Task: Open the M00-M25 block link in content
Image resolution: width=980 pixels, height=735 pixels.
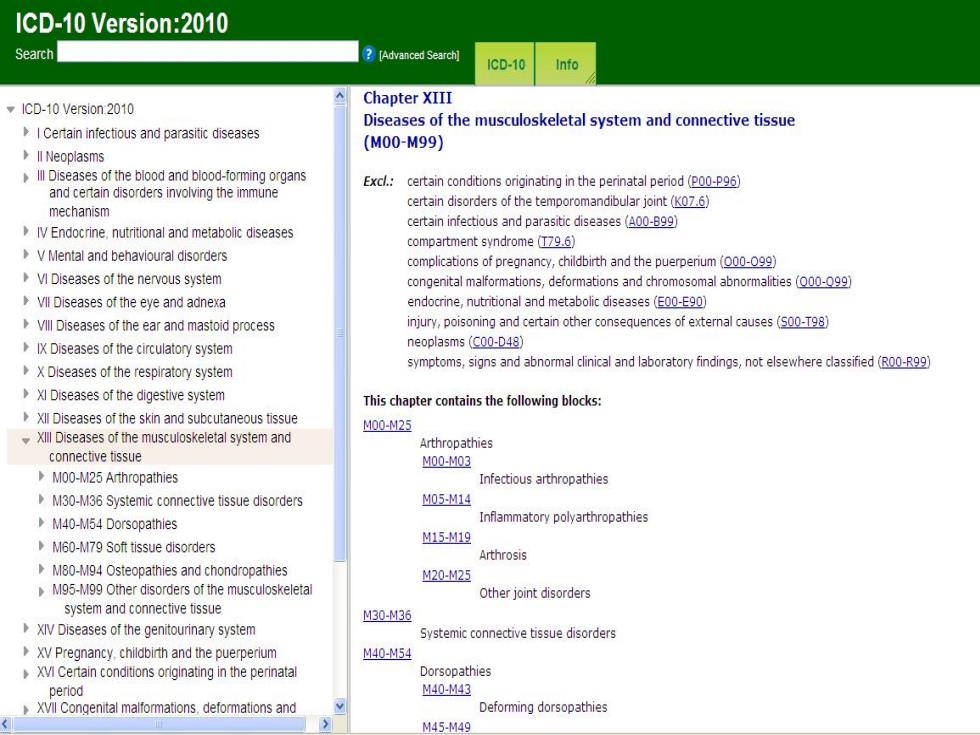Action: 387,425
